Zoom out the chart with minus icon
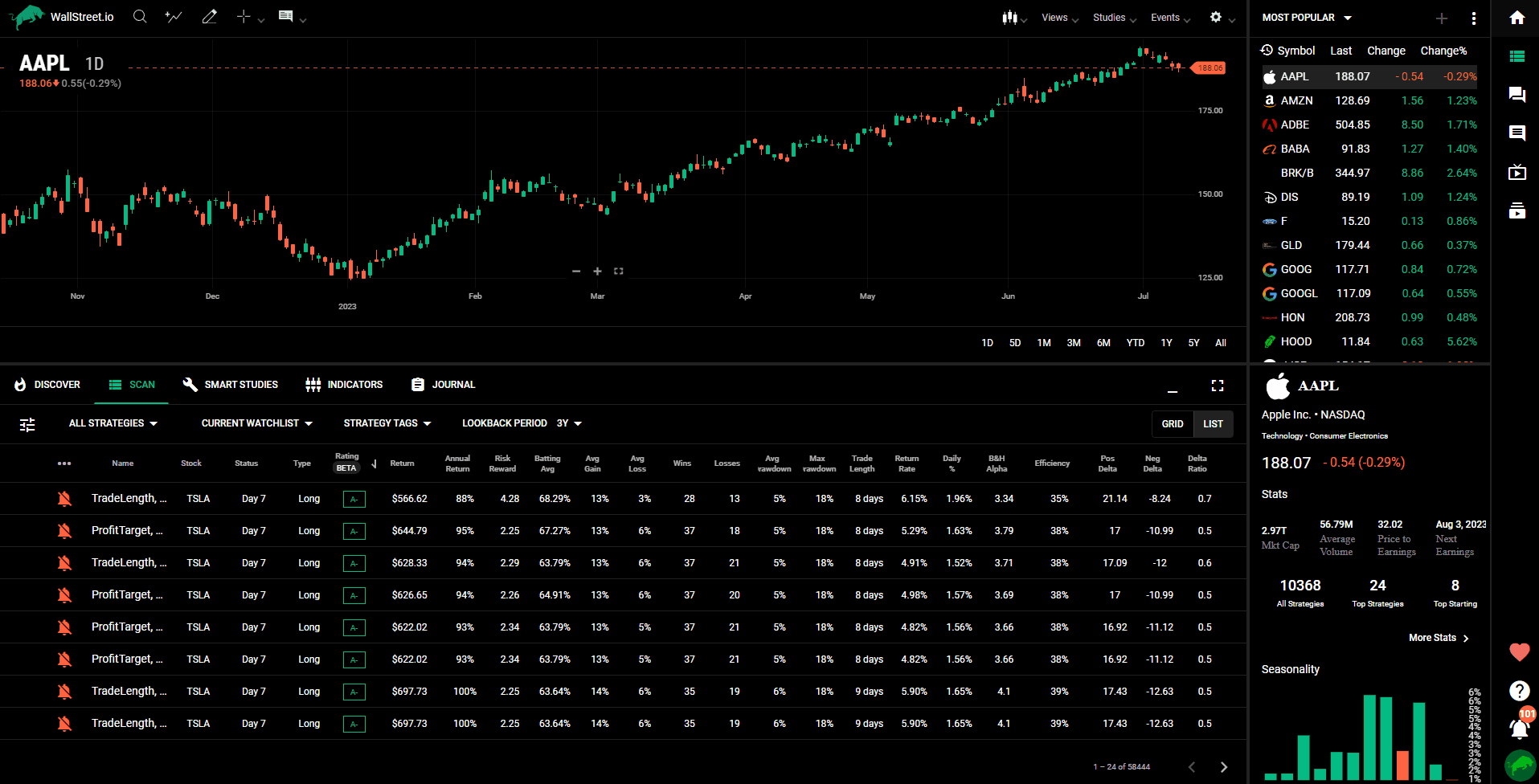 tap(576, 272)
